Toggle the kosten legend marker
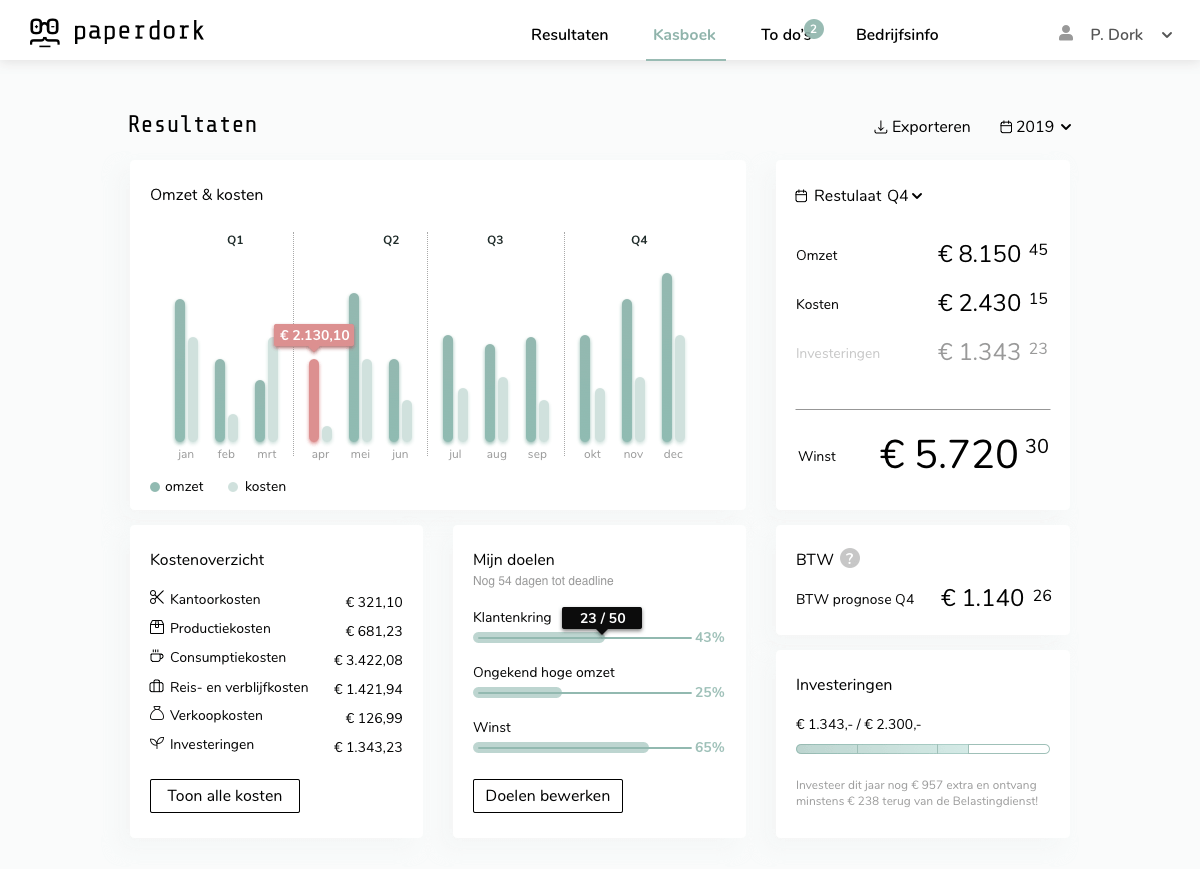This screenshot has width=1200, height=869. (x=233, y=487)
